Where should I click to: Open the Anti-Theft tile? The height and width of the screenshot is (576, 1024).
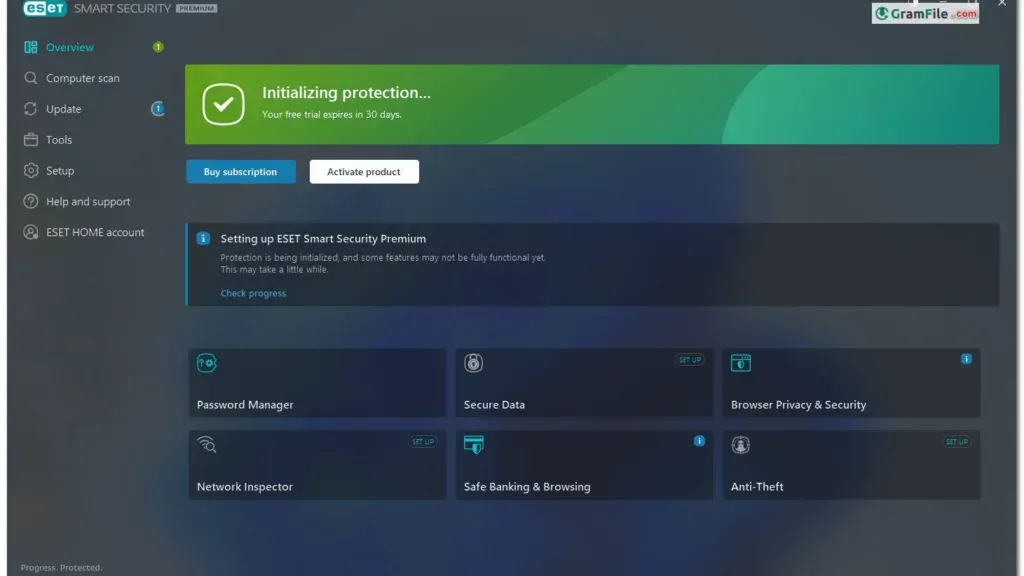click(851, 465)
